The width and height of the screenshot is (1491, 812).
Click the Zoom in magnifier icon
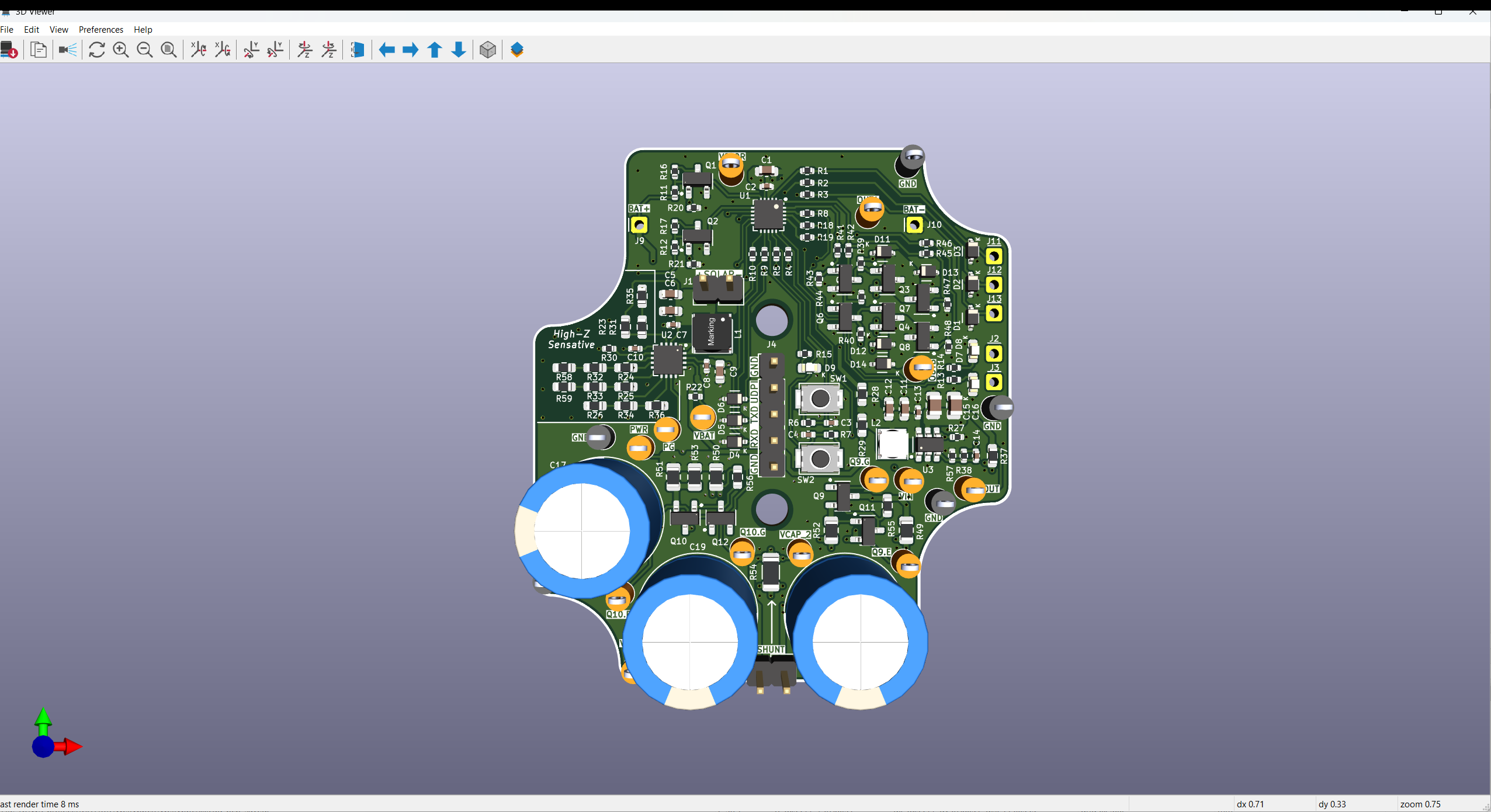click(x=121, y=50)
